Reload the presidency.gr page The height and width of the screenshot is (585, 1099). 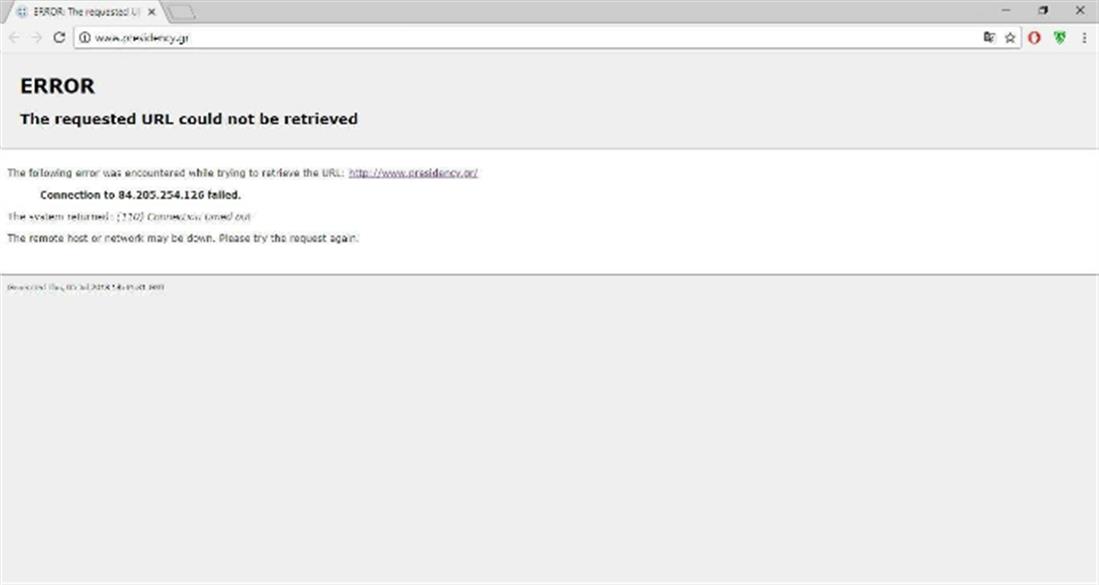(x=59, y=37)
